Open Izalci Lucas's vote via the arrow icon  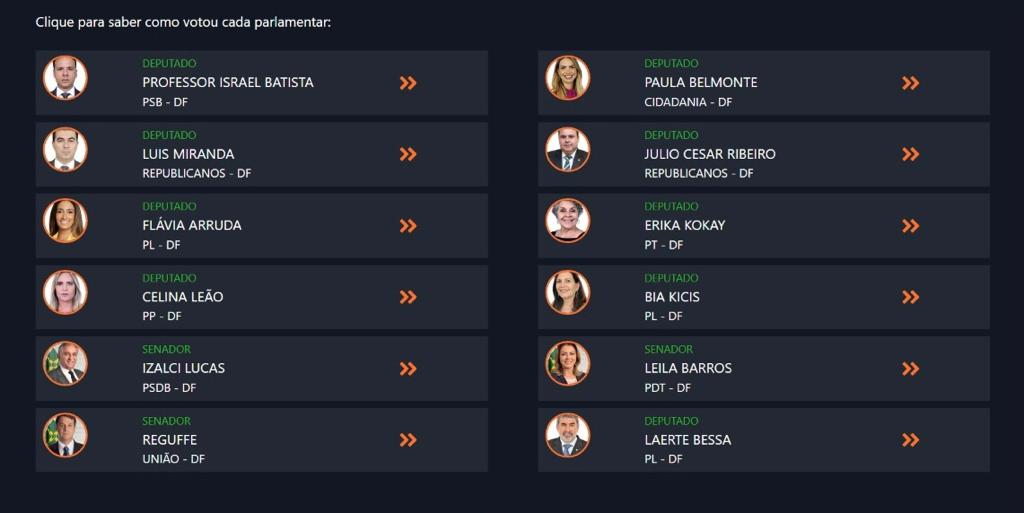pos(408,369)
